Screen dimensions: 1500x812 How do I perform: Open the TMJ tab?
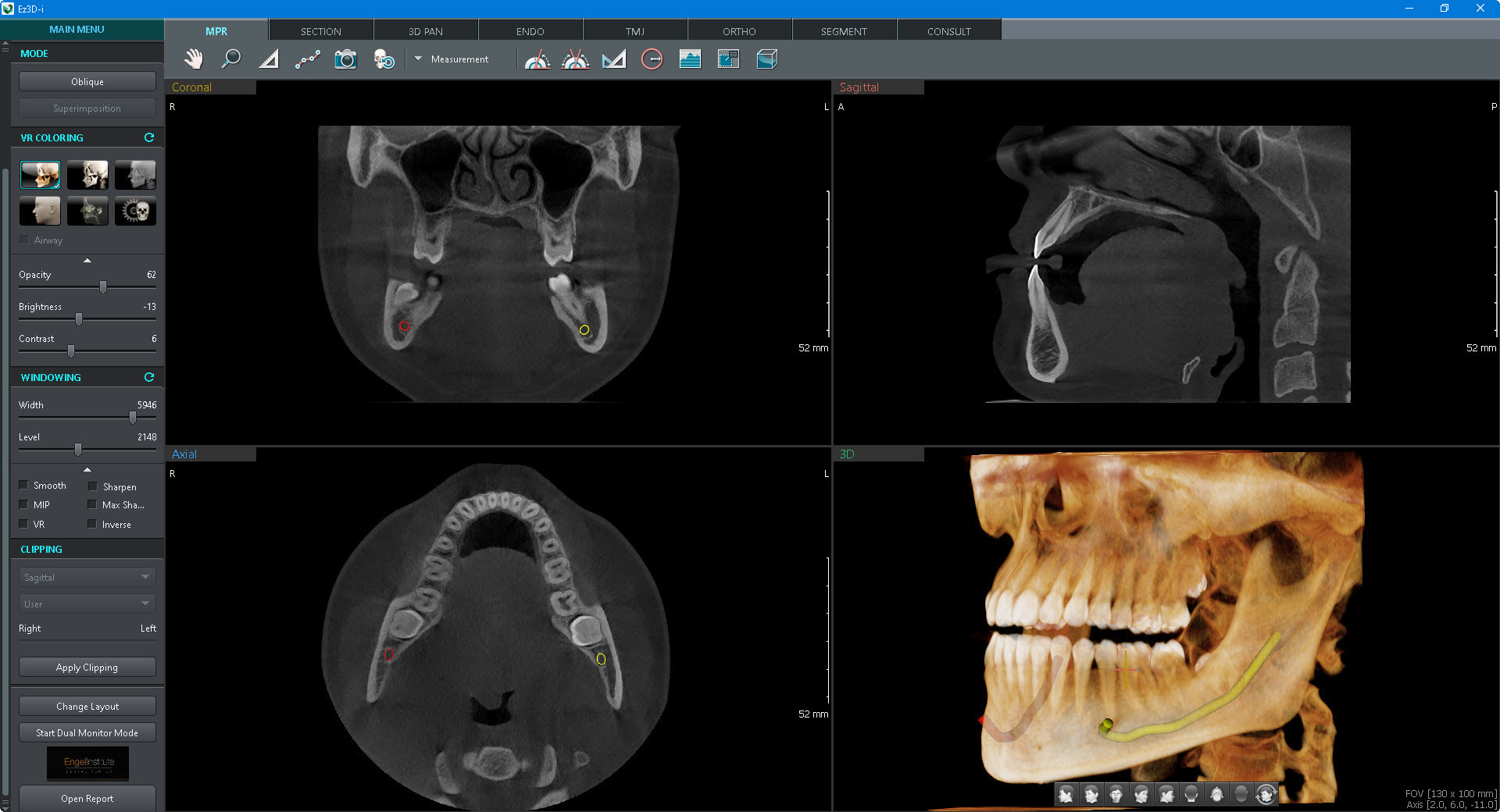[x=634, y=31]
